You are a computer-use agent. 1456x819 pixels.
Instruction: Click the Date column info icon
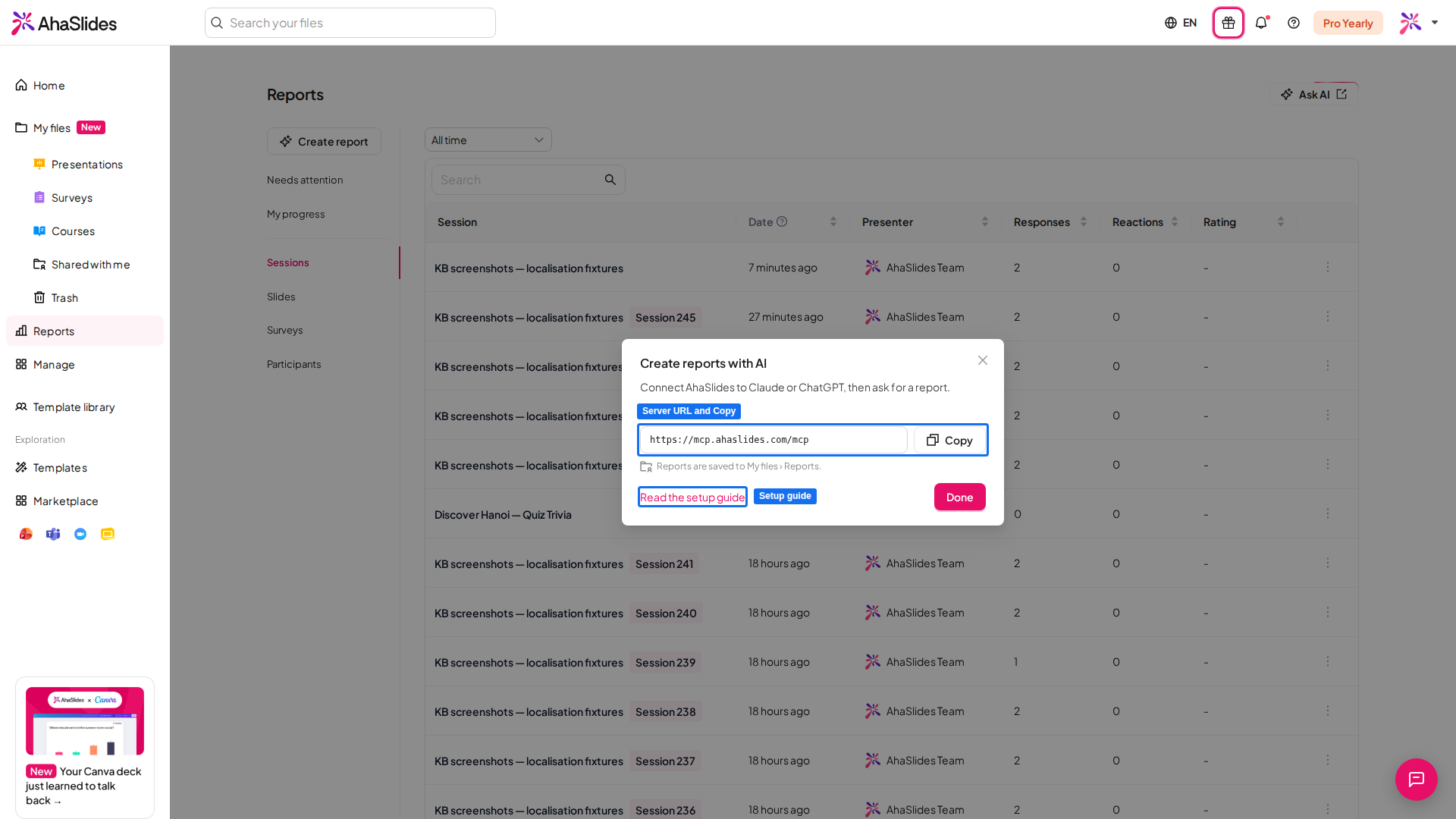(782, 221)
